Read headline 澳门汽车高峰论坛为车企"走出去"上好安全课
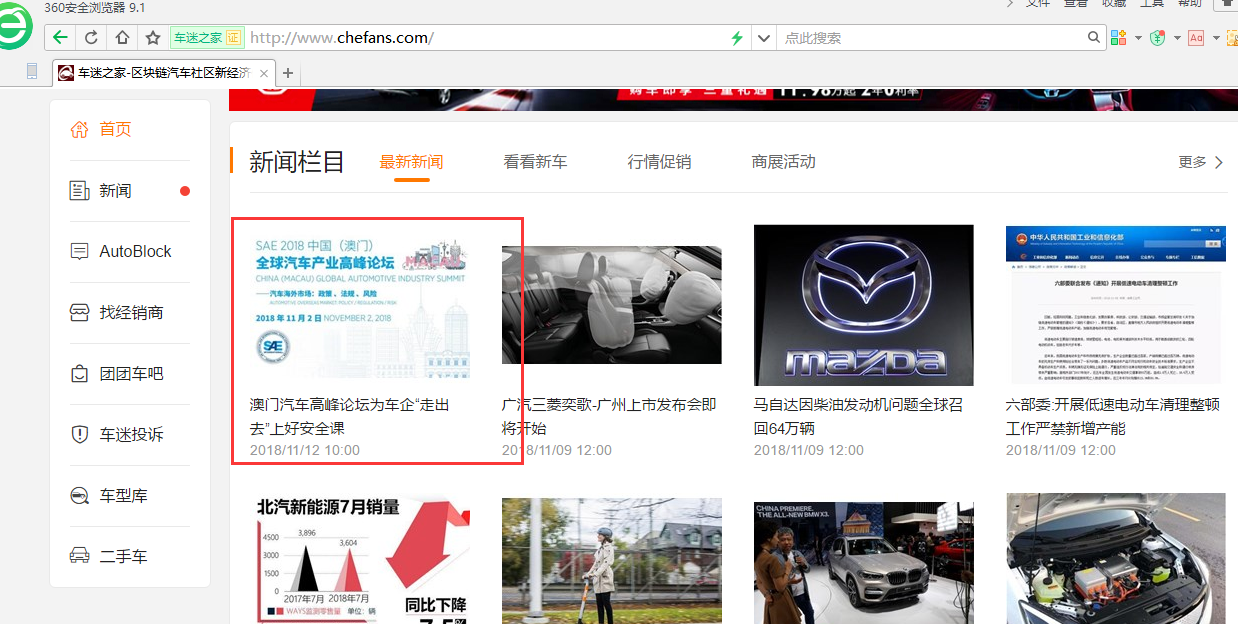 (350, 417)
